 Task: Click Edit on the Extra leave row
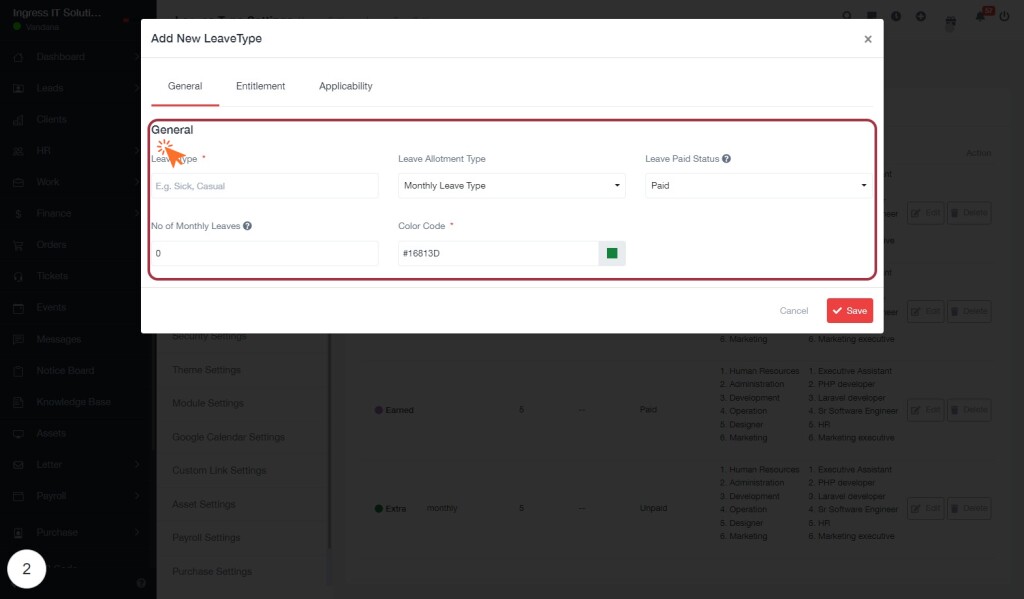pyautogui.click(x=925, y=508)
